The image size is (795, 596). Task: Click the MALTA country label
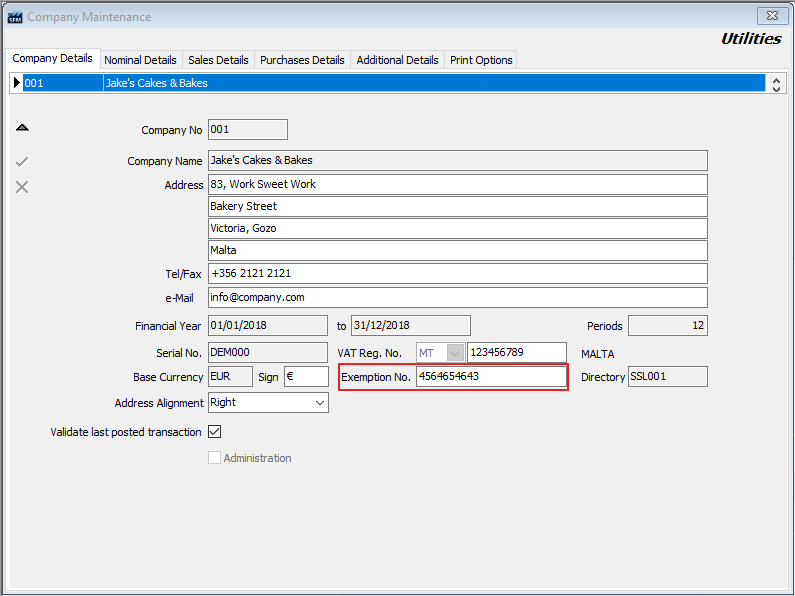[x=597, y=354]
